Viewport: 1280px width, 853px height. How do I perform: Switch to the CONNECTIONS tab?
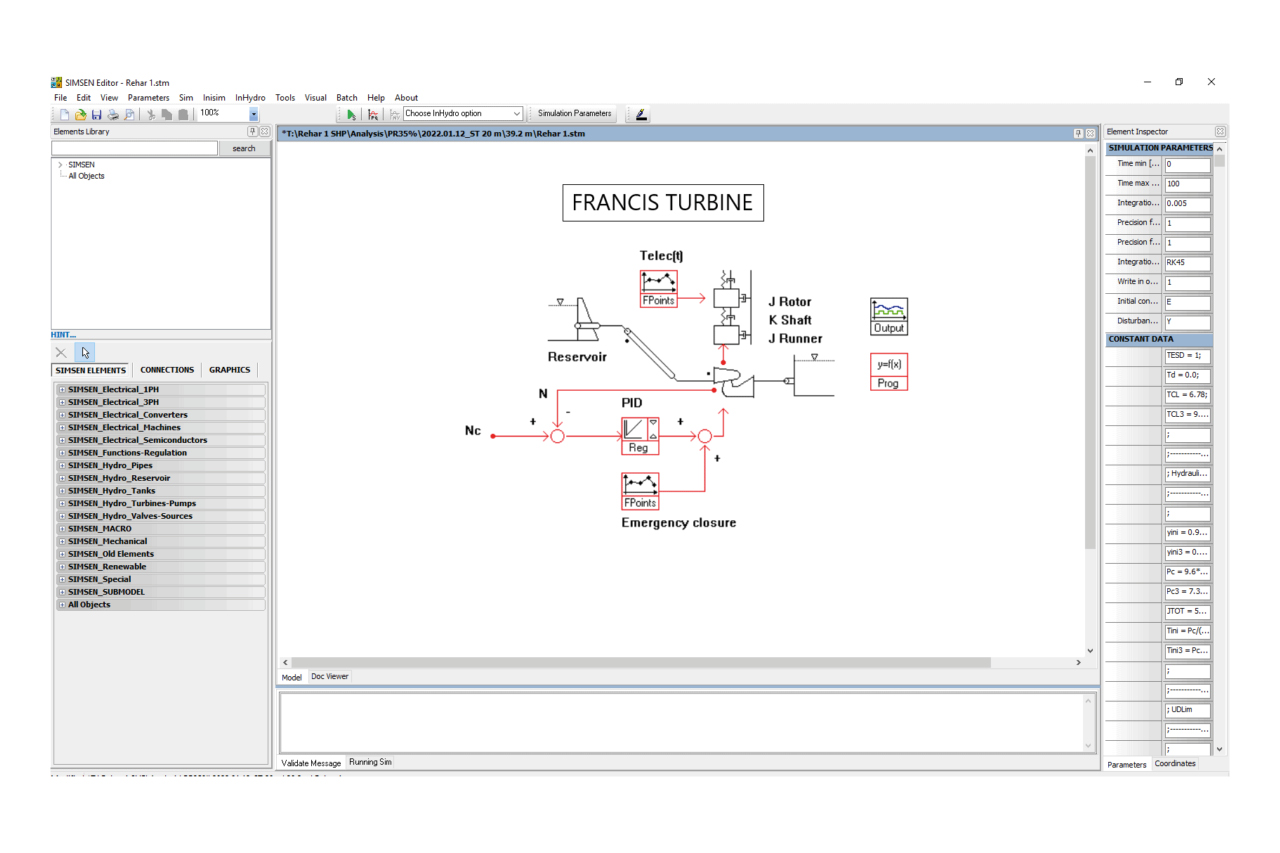tap(167, 370)
